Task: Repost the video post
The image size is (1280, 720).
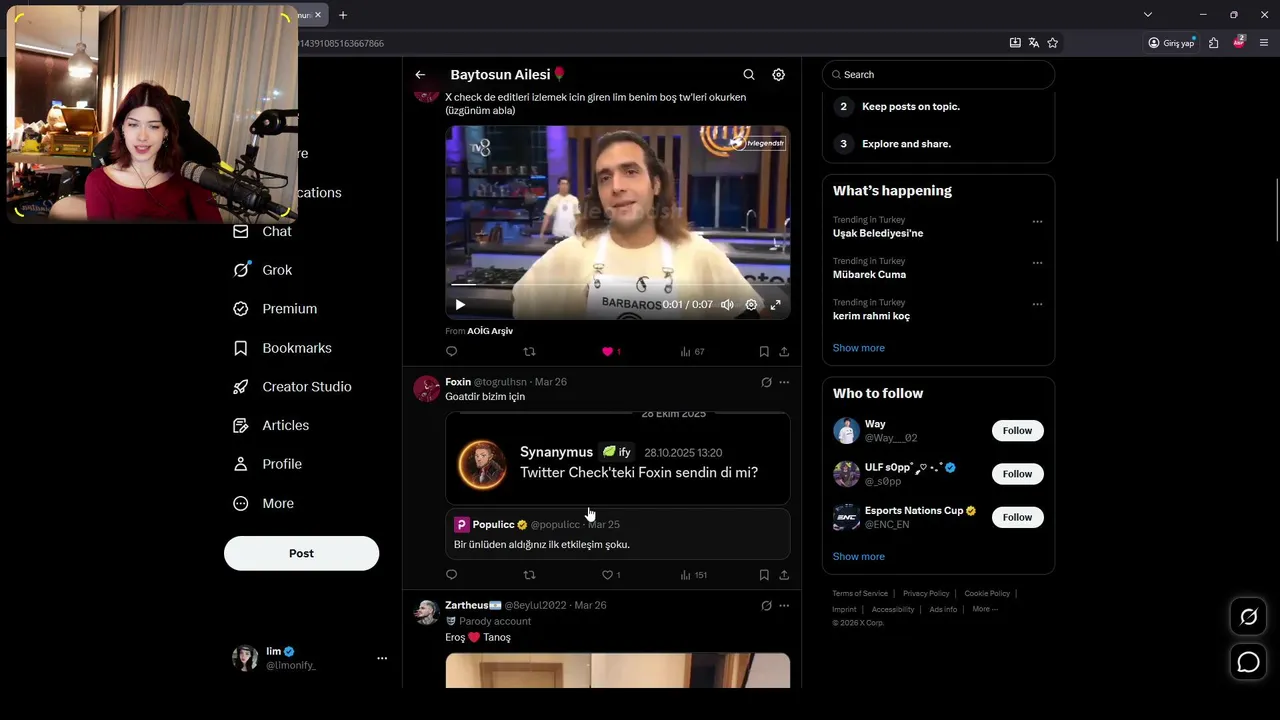Action: pyautogui.click(x=530, y=352)
